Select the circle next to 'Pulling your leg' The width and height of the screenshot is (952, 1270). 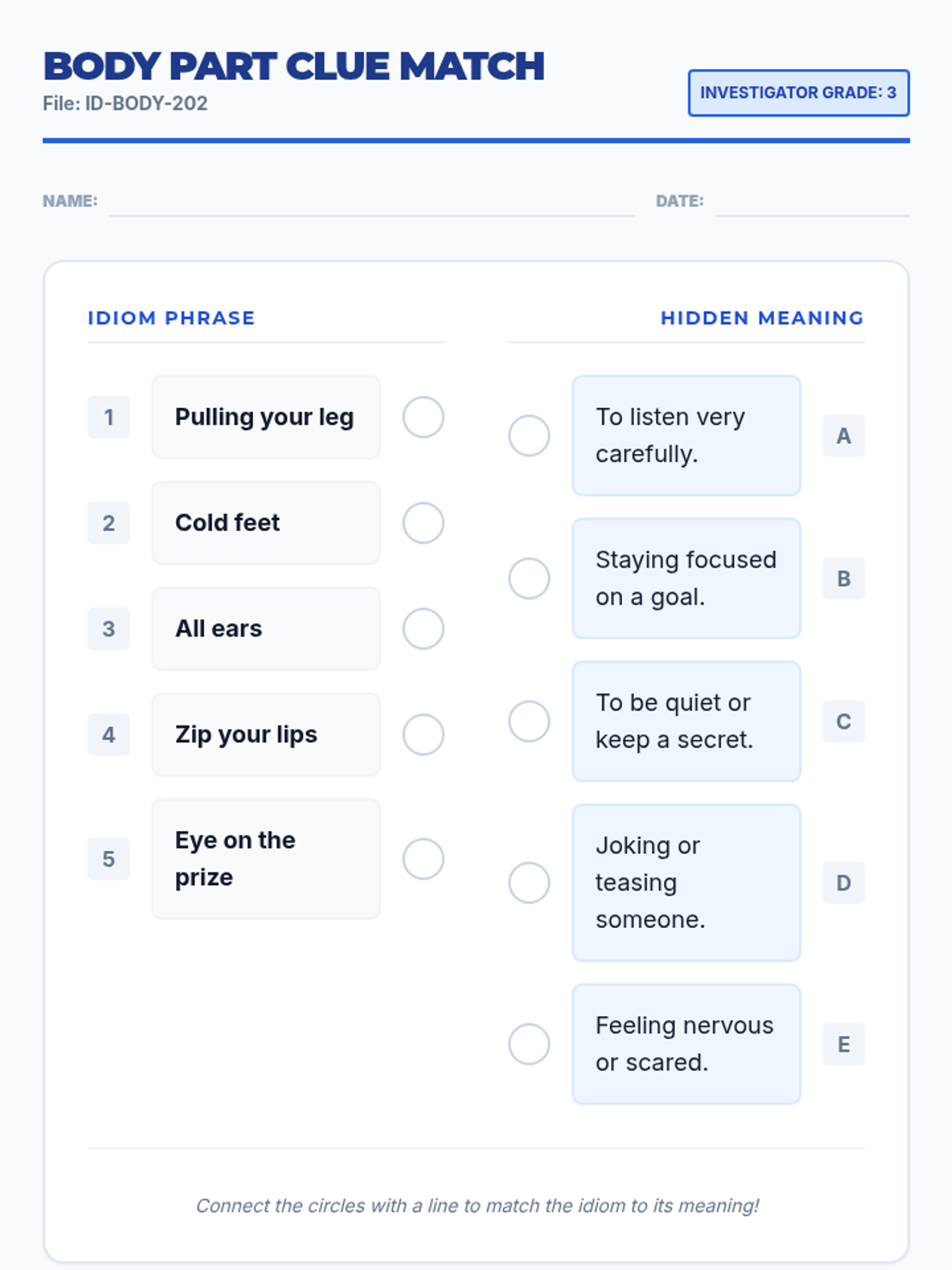(423, 418)
